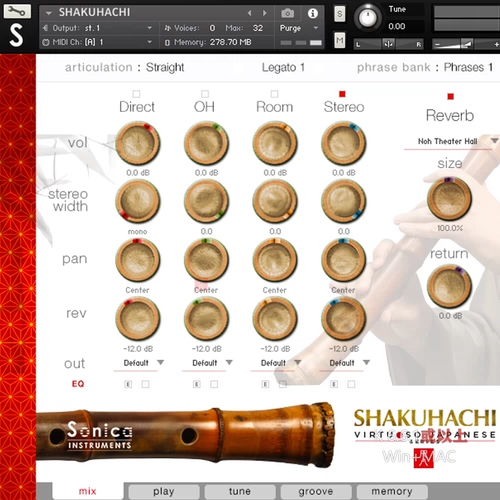Click the OH stereo width knob

[x=207, y=201]
